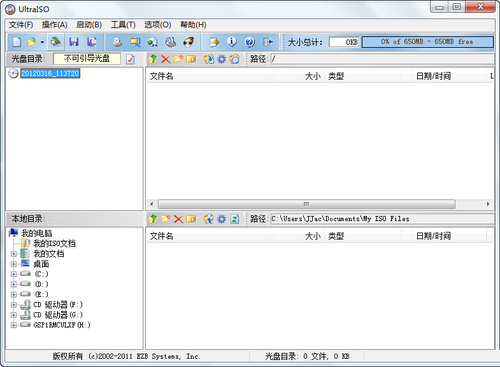This screenshot has width=500, height=367.
Task: Click the local pane 文件名 column header
Action: click(x=210, y=236)
